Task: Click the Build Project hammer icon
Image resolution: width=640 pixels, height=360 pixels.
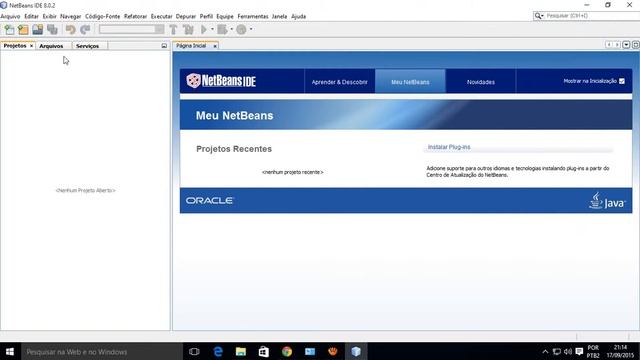Action: point(173,29)
